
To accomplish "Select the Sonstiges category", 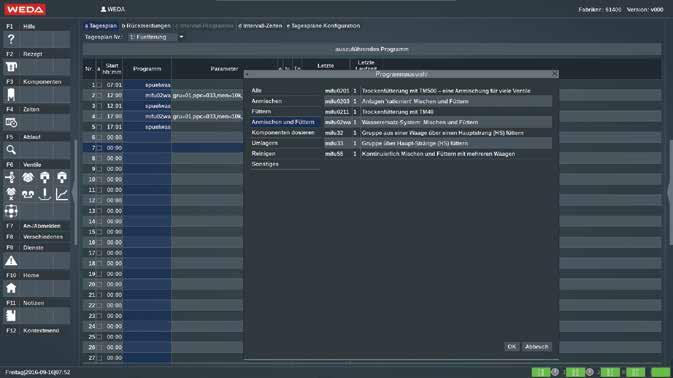I will [x=285, y=164].
